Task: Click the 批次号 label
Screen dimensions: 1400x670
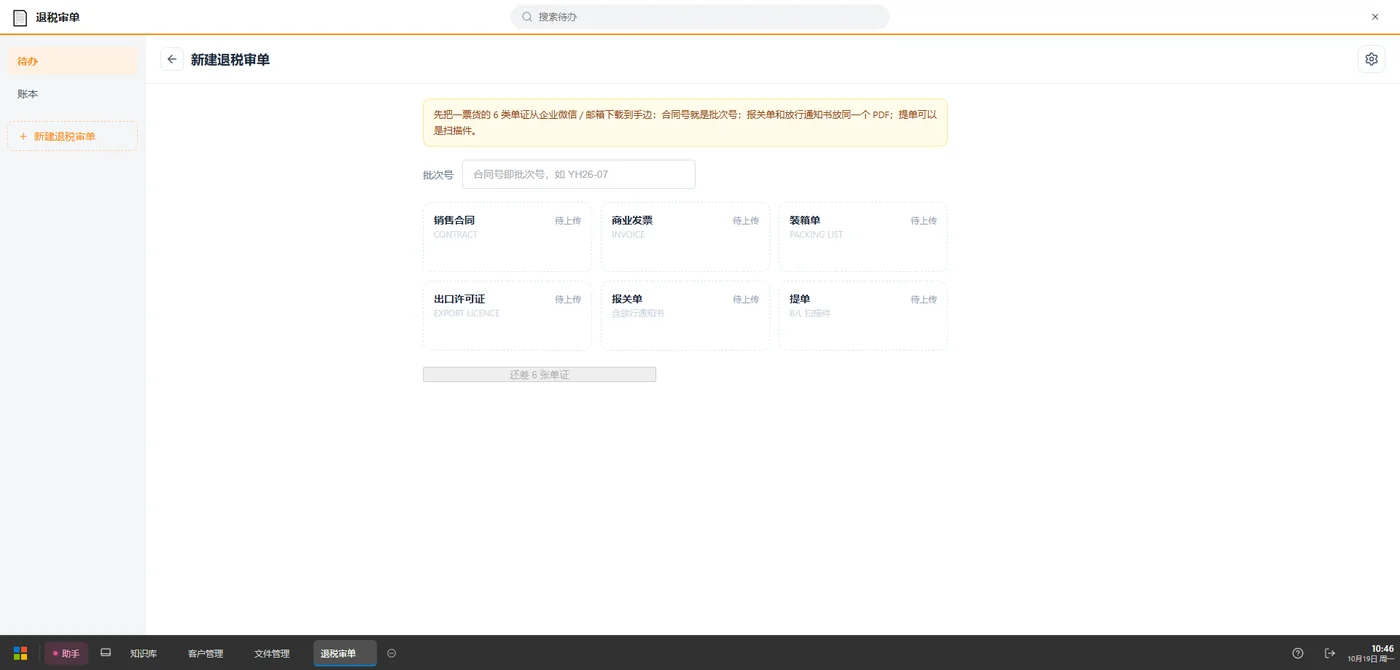Action: (x=438, y=175)
